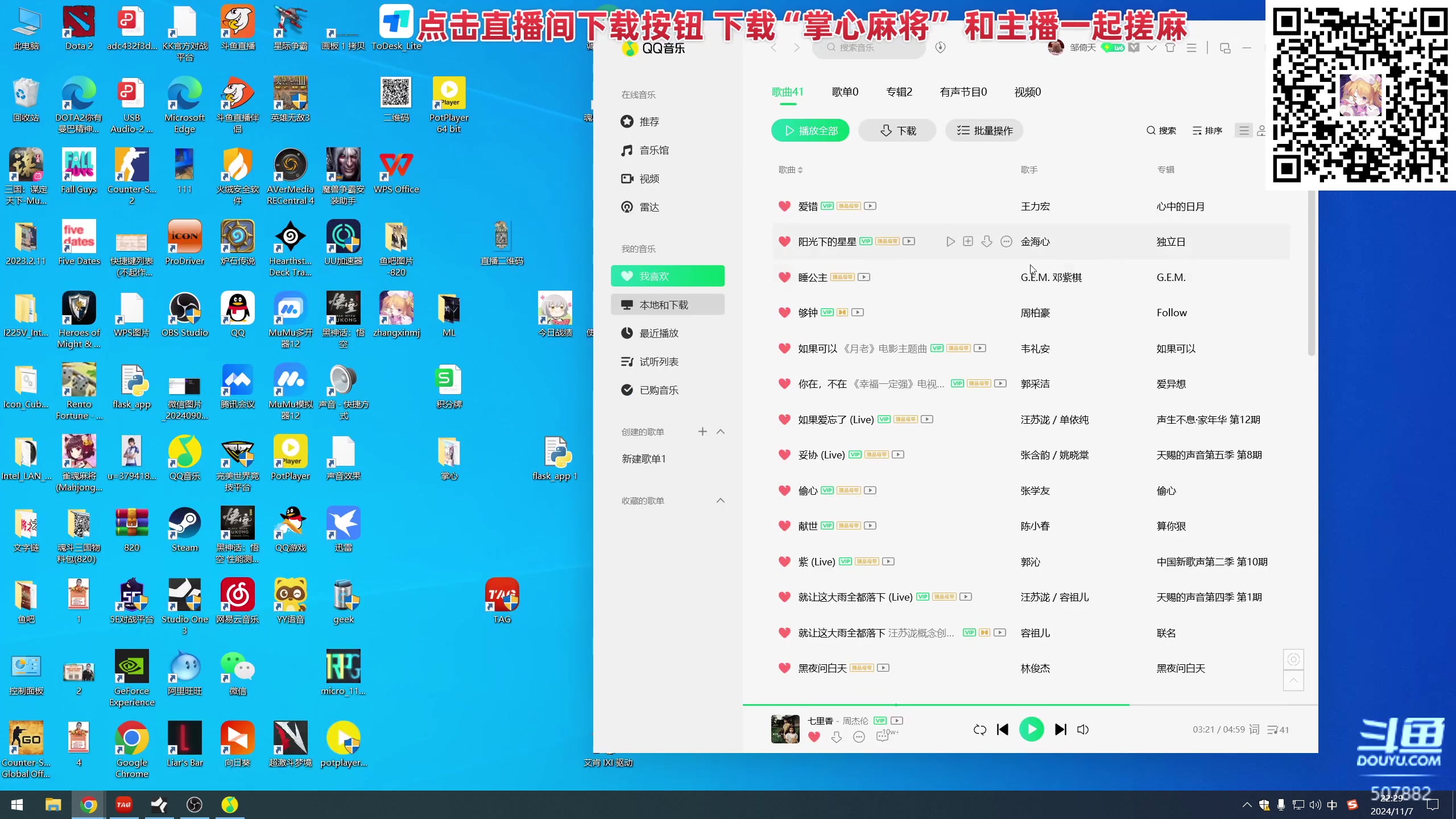Screen dimensions: 1456x819
Task: Open 本地和下载 in the sidebar
Action: pyautogui.click(x=668, y=305)
